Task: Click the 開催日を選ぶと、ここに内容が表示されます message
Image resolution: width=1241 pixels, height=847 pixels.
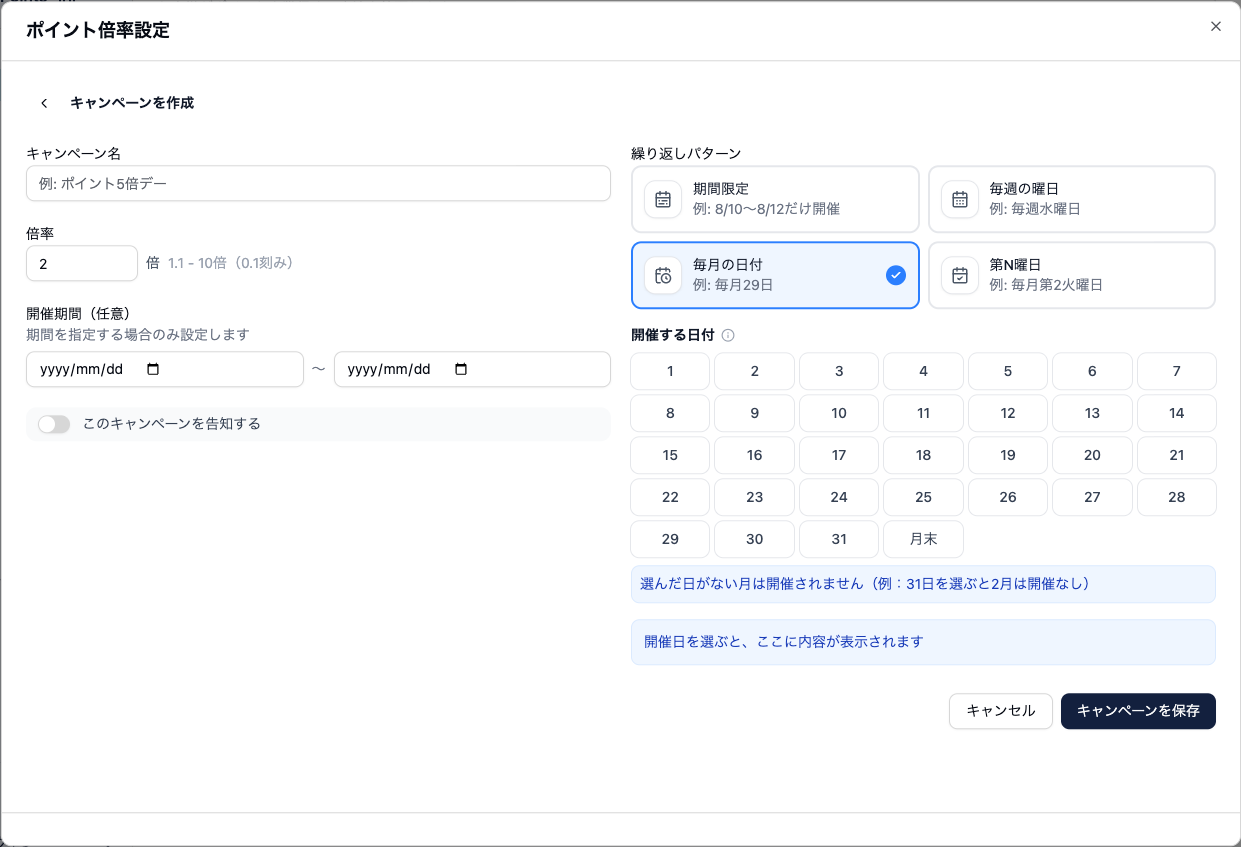Action: [x=783, y=641]
